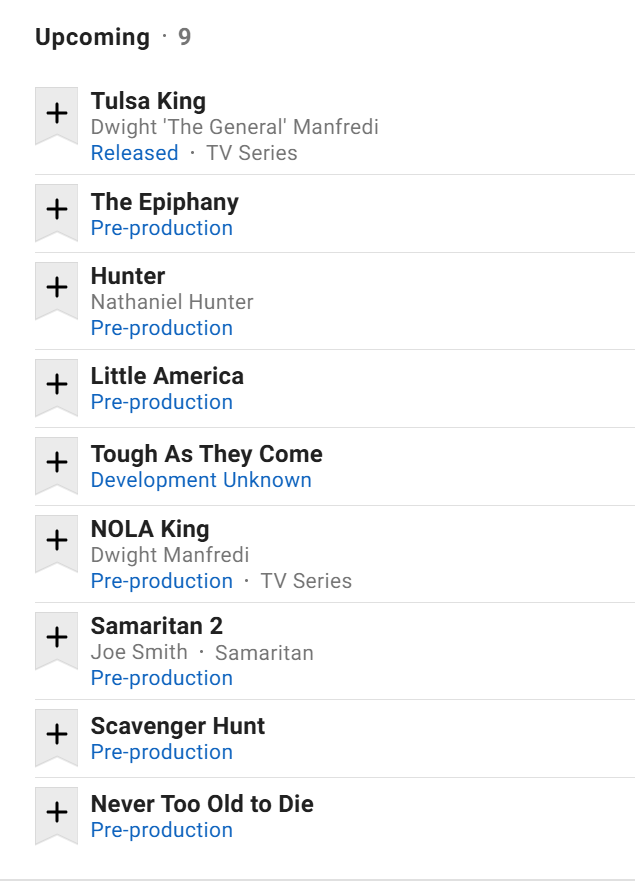Open the NOLA King title
The height and width of the screenshot is (883, 635).
[x=150, y=529]
